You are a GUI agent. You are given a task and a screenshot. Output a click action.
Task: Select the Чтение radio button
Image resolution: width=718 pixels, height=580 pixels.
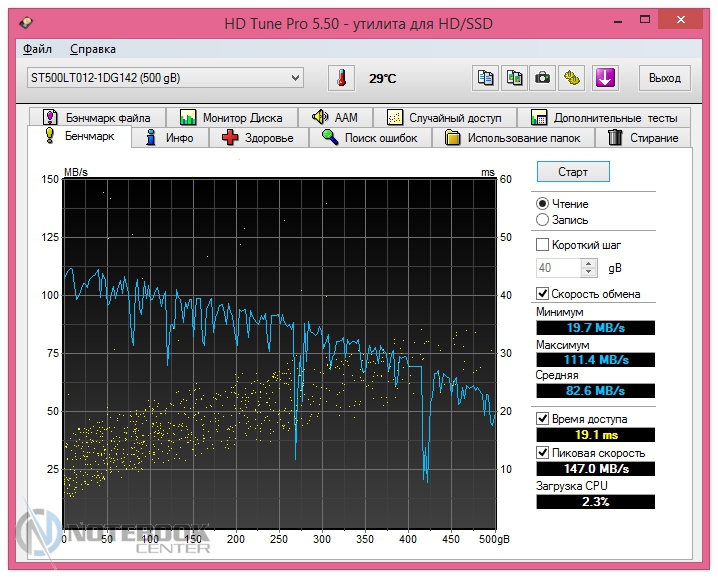tap(542, 204)
